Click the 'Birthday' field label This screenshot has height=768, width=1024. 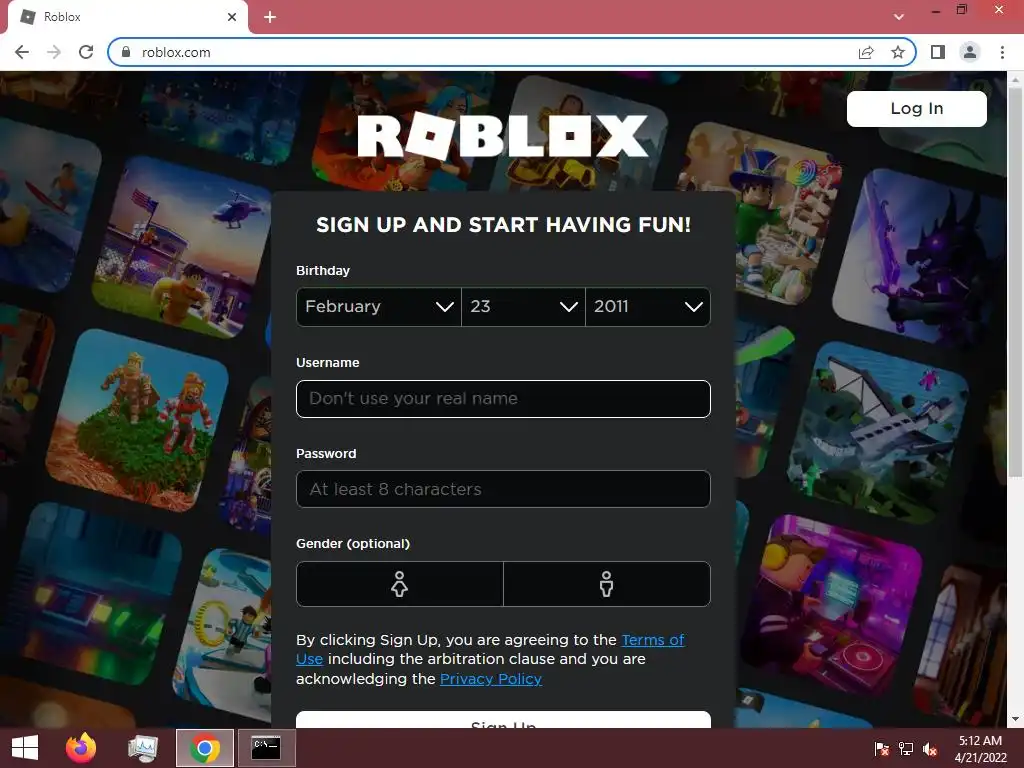pyautogui.click(x=323, y=270)
